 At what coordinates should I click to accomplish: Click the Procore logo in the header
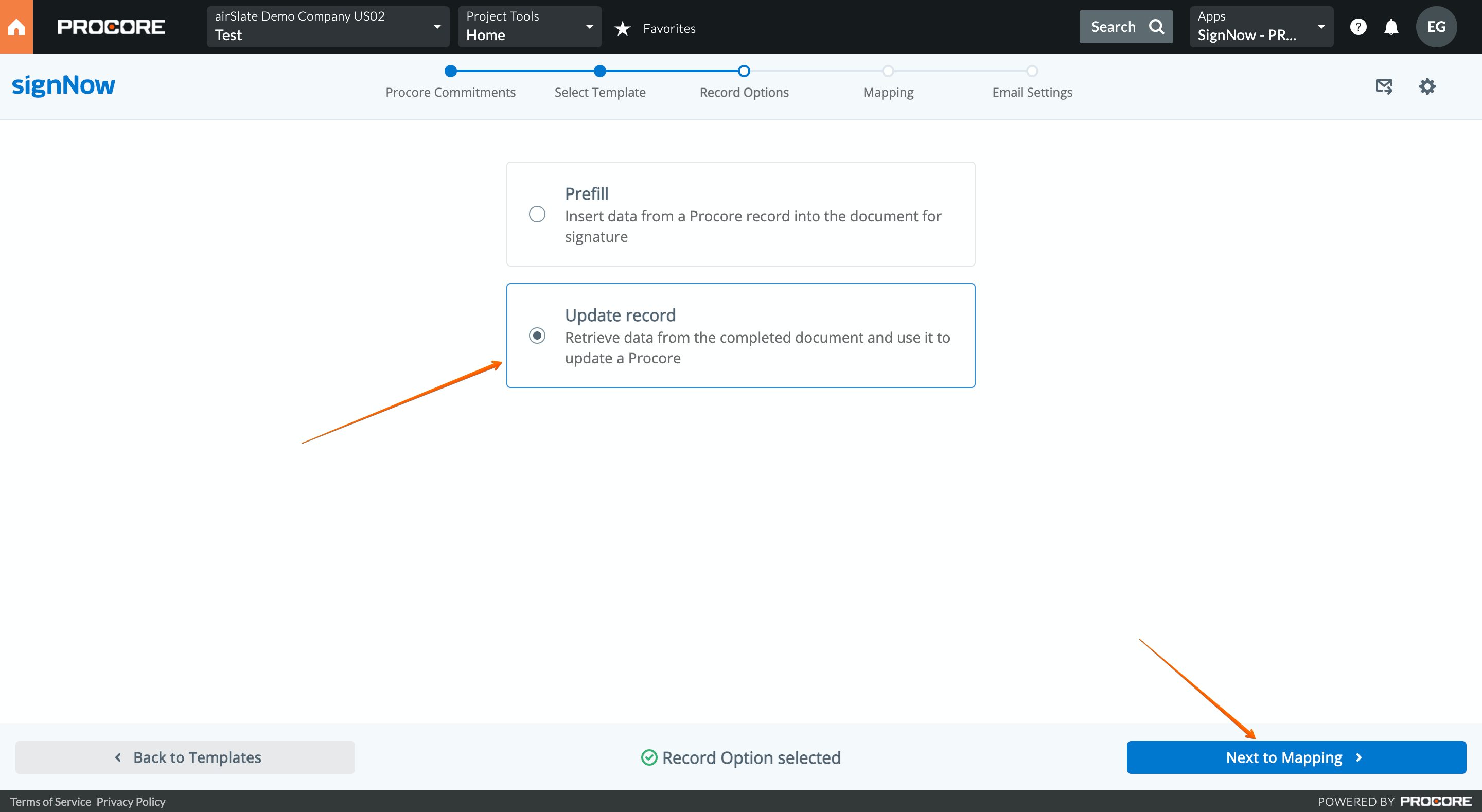tap(111, 27)
